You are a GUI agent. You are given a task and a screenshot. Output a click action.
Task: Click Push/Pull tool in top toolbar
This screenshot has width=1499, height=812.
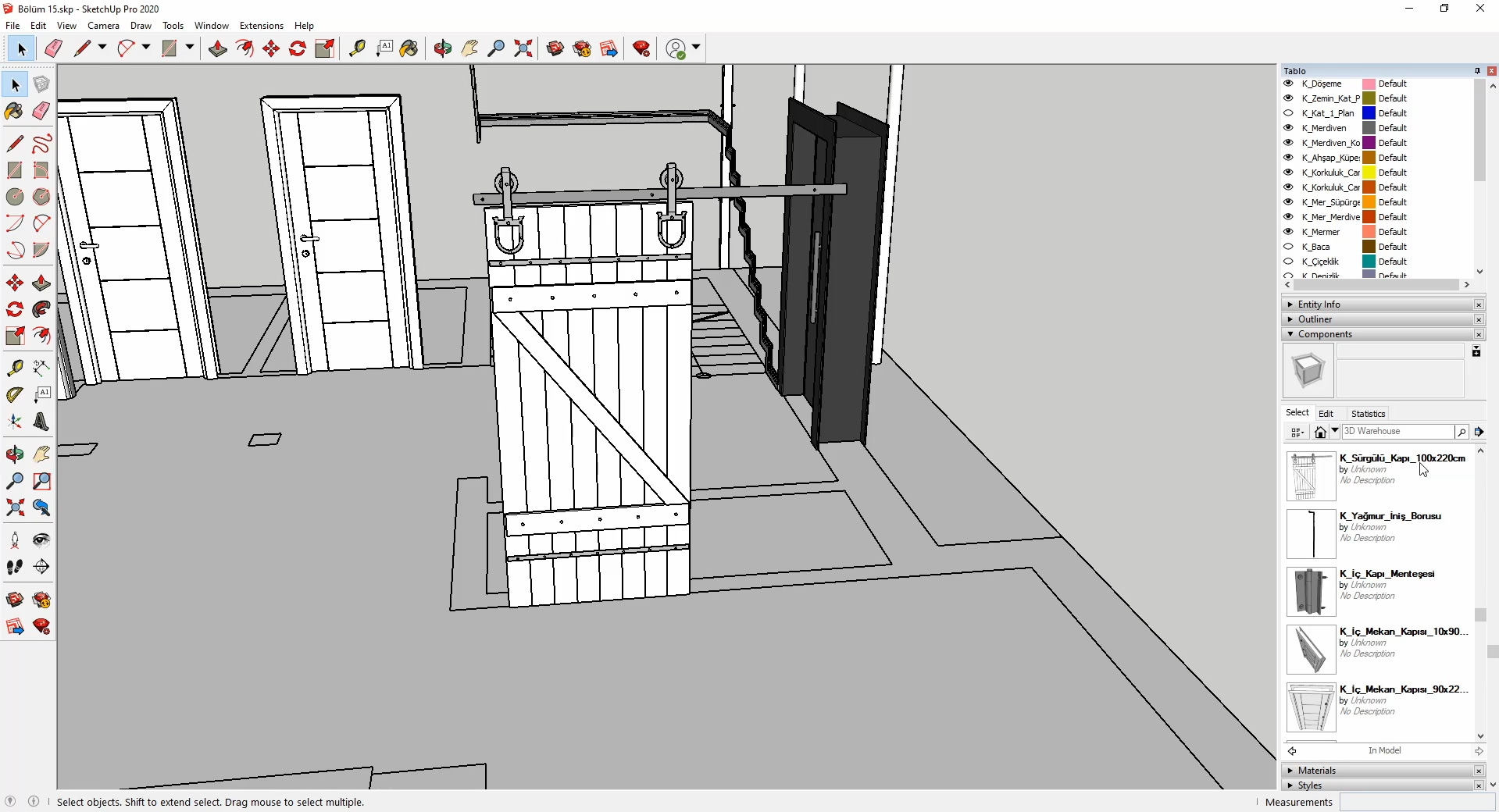218,49
